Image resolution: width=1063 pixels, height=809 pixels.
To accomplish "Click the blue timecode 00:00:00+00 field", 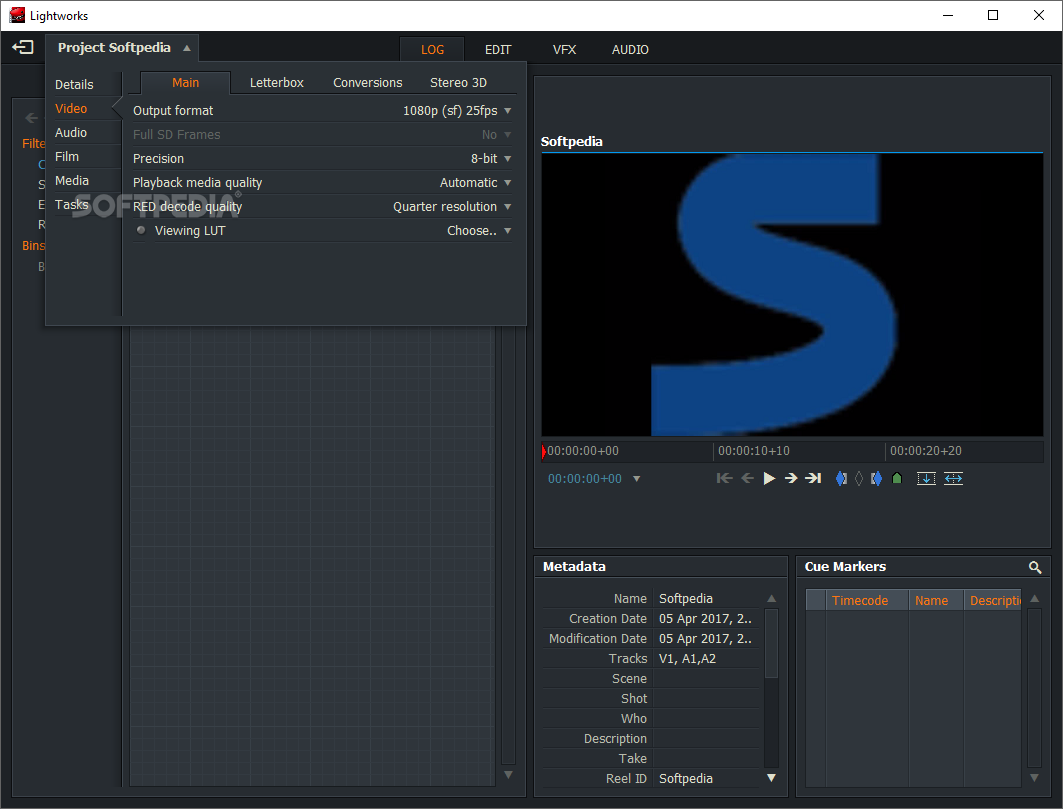I will coord(584,479).
